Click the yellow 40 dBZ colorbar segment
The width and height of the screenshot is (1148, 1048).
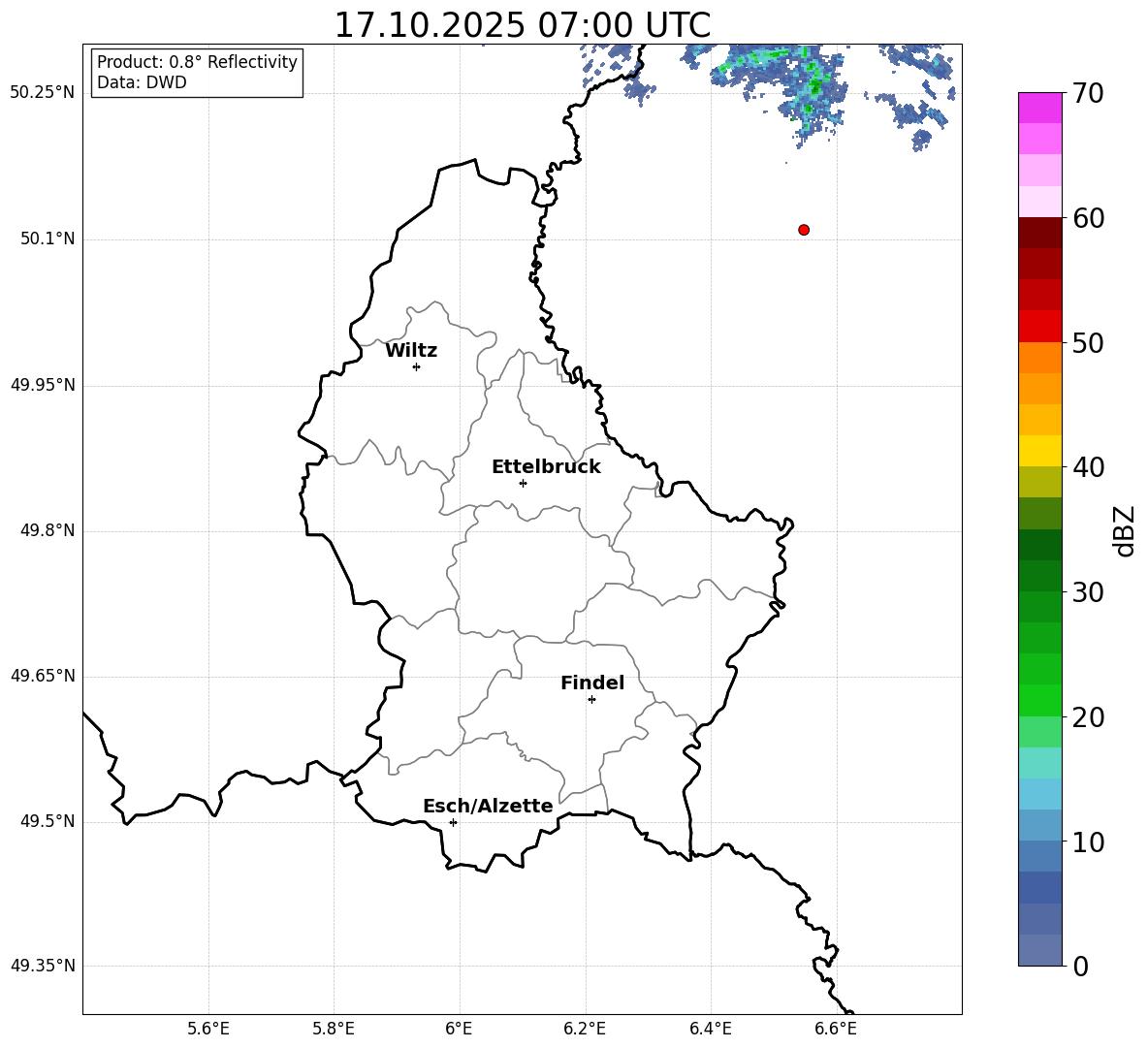click(x=1040, y=451)
